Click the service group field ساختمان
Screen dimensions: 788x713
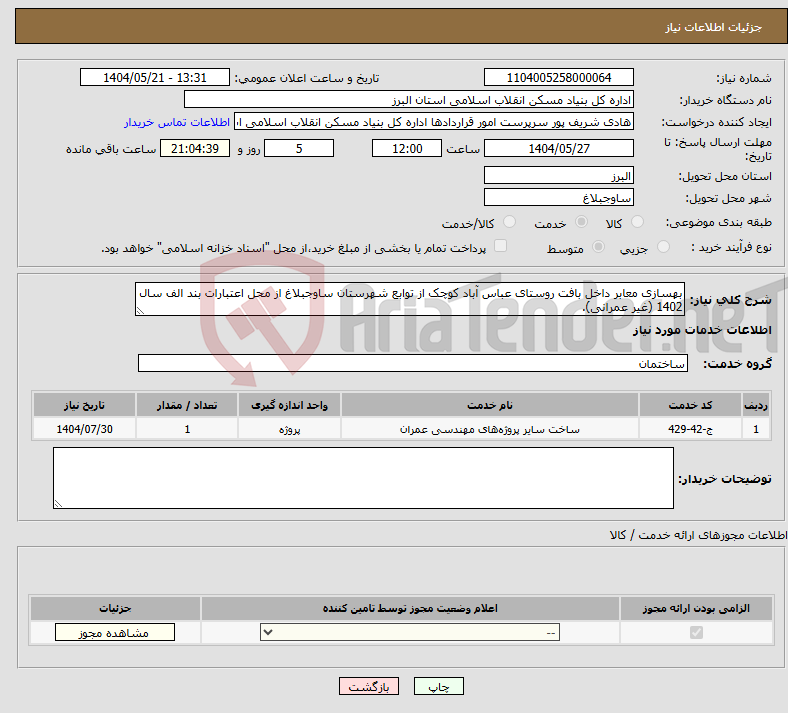(413, 363)
